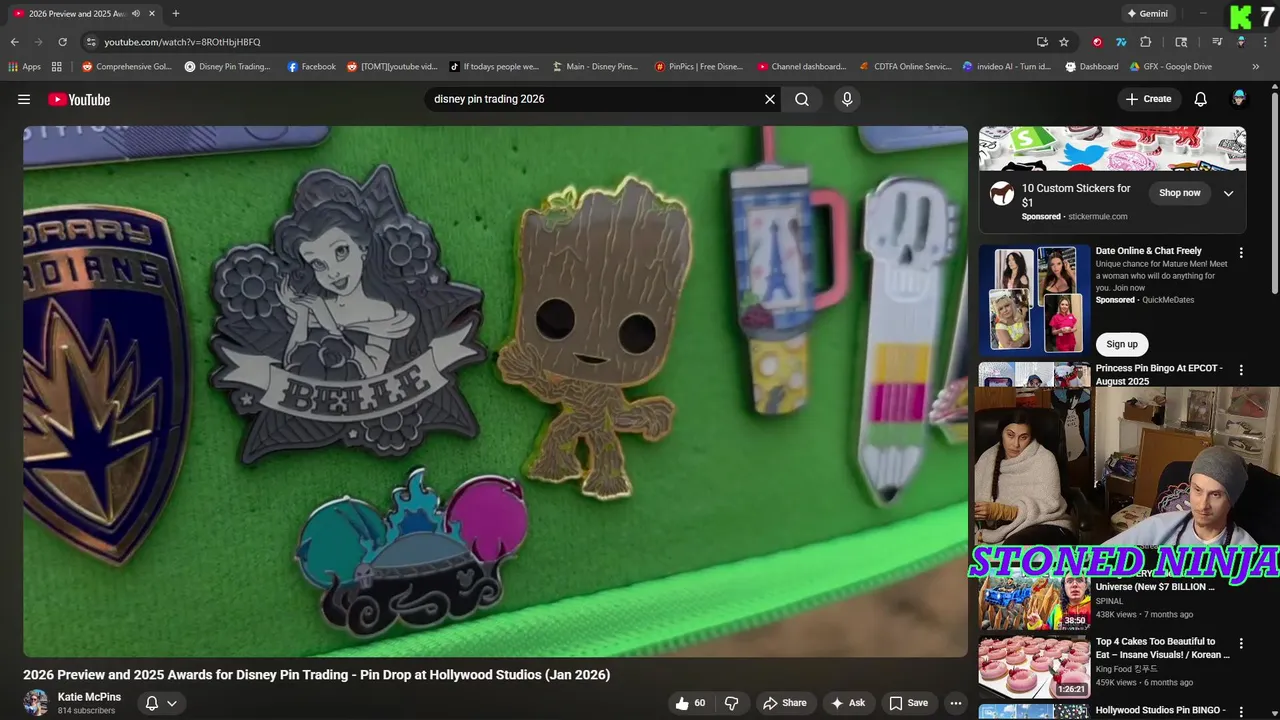Open the Katie McPins channel name
The height and width of the screenshot is (720, 1280).
(x=89, y=697)
